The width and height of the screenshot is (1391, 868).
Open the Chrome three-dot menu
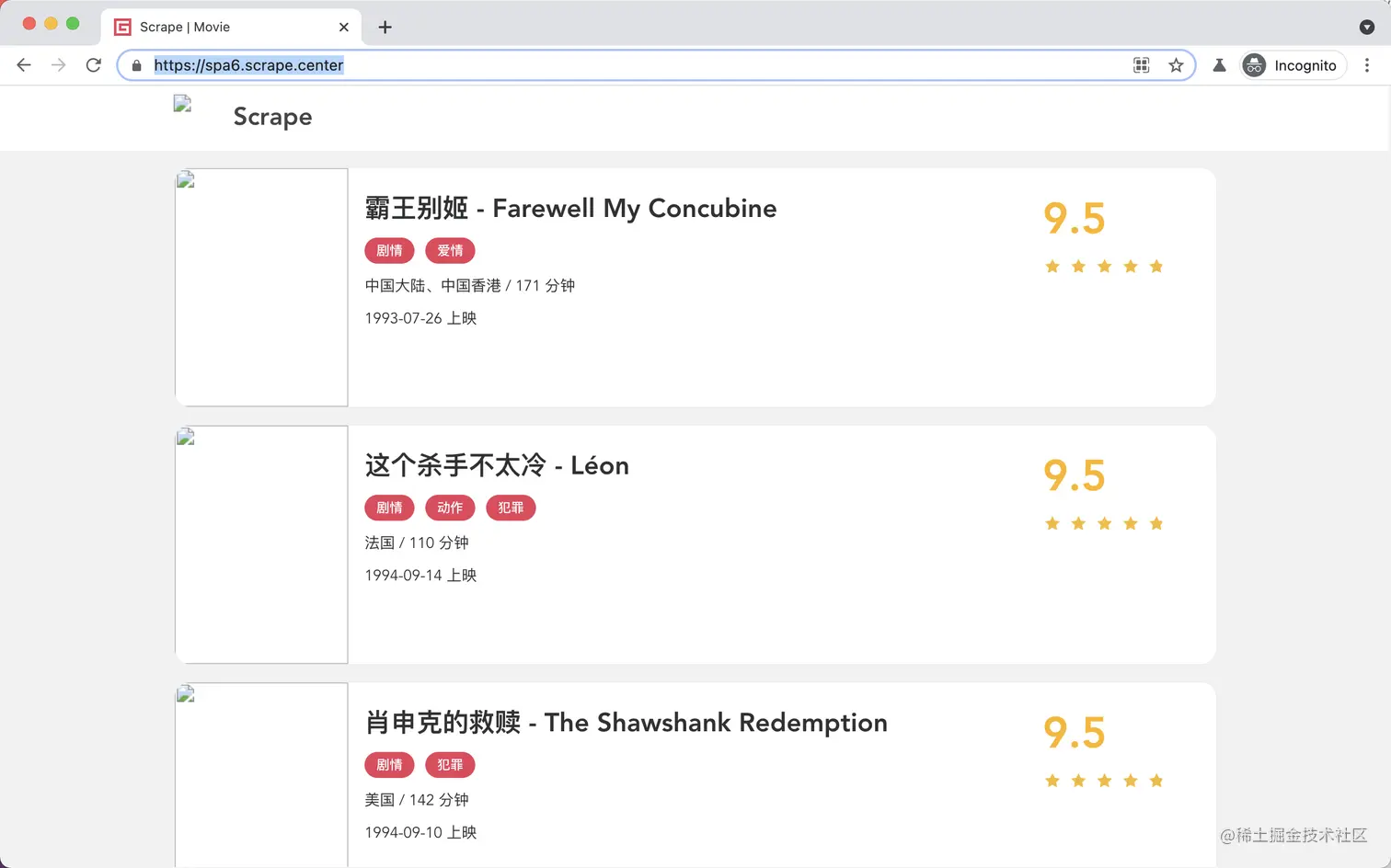pos(1367,65)
